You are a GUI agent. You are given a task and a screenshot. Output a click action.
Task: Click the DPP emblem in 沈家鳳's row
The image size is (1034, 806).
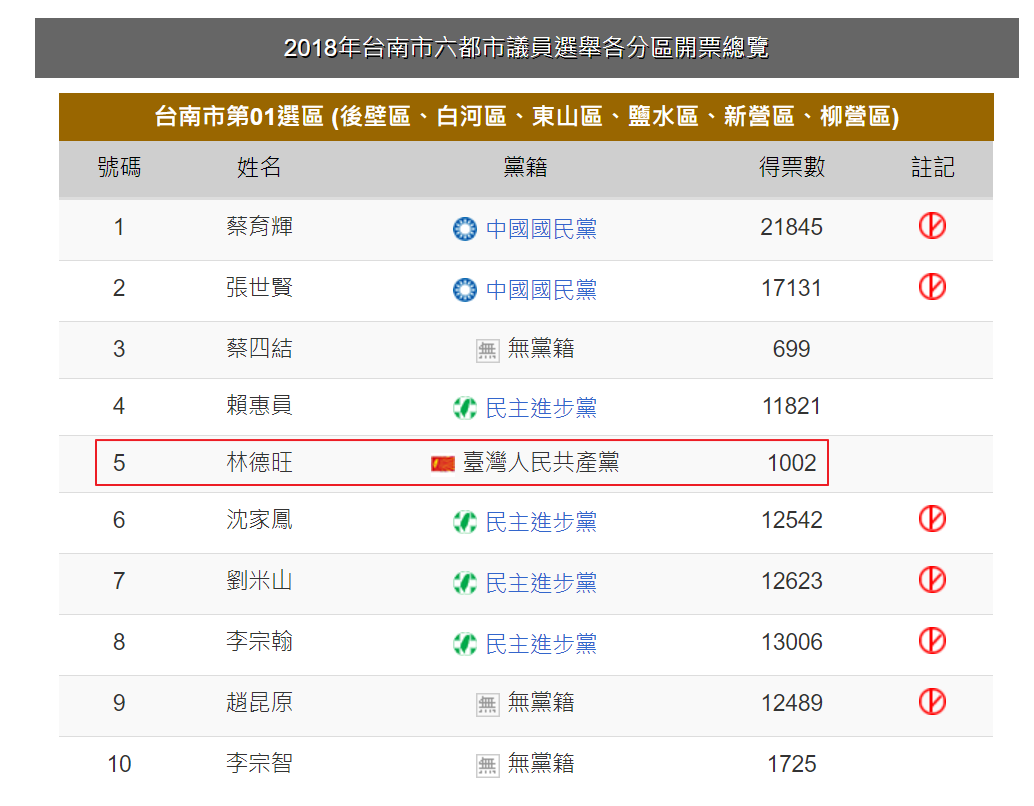465,522
